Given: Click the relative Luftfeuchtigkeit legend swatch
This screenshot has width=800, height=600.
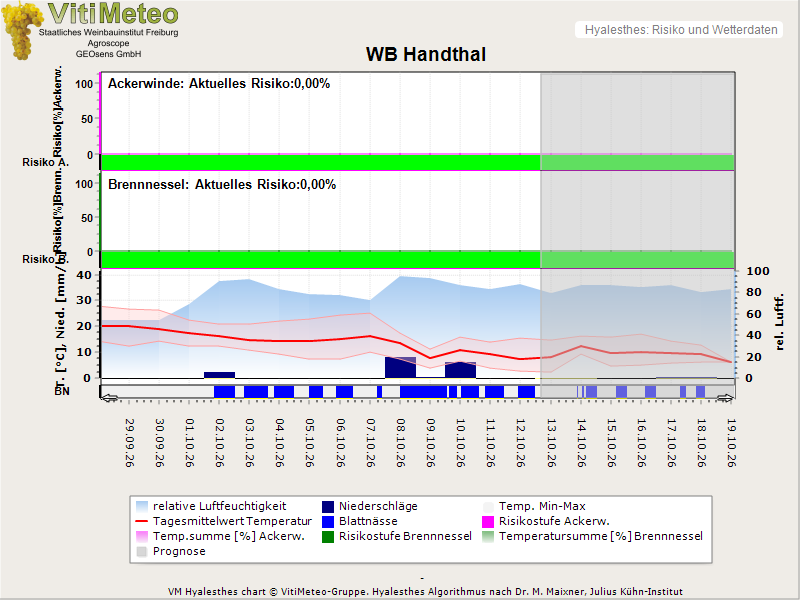Looking at the screenshot, I should [142, 507].
